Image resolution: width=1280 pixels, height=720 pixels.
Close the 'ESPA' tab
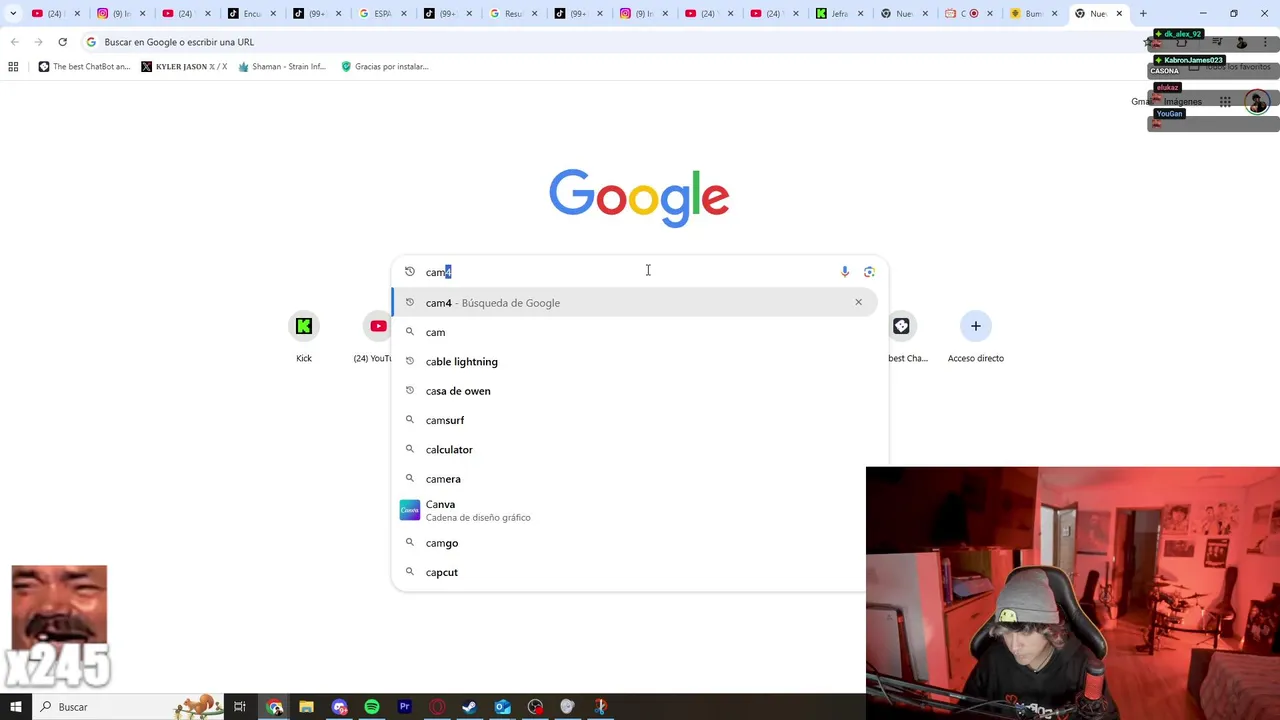403,14
